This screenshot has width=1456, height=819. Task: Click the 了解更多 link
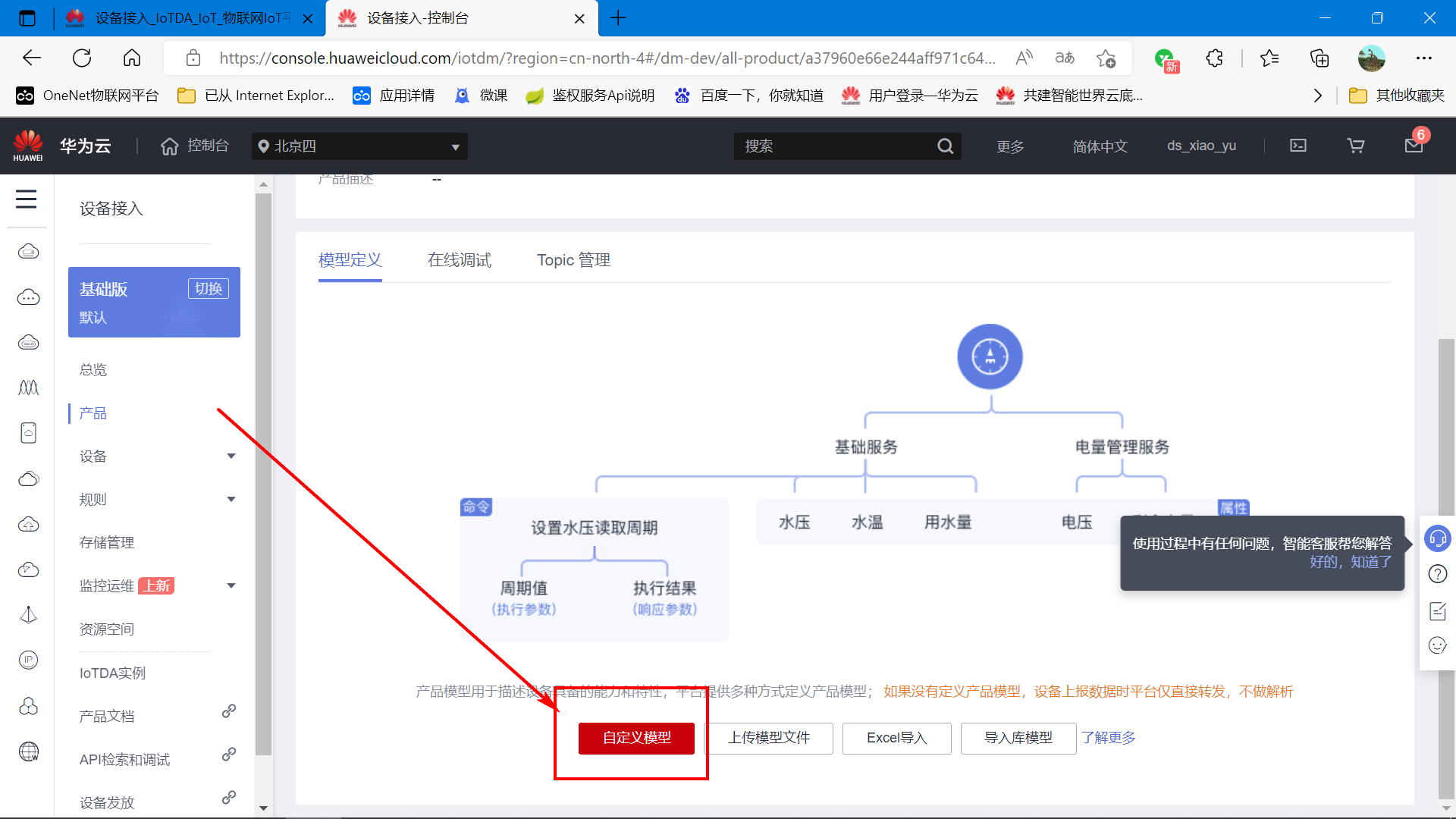(x=1109, y=738)
